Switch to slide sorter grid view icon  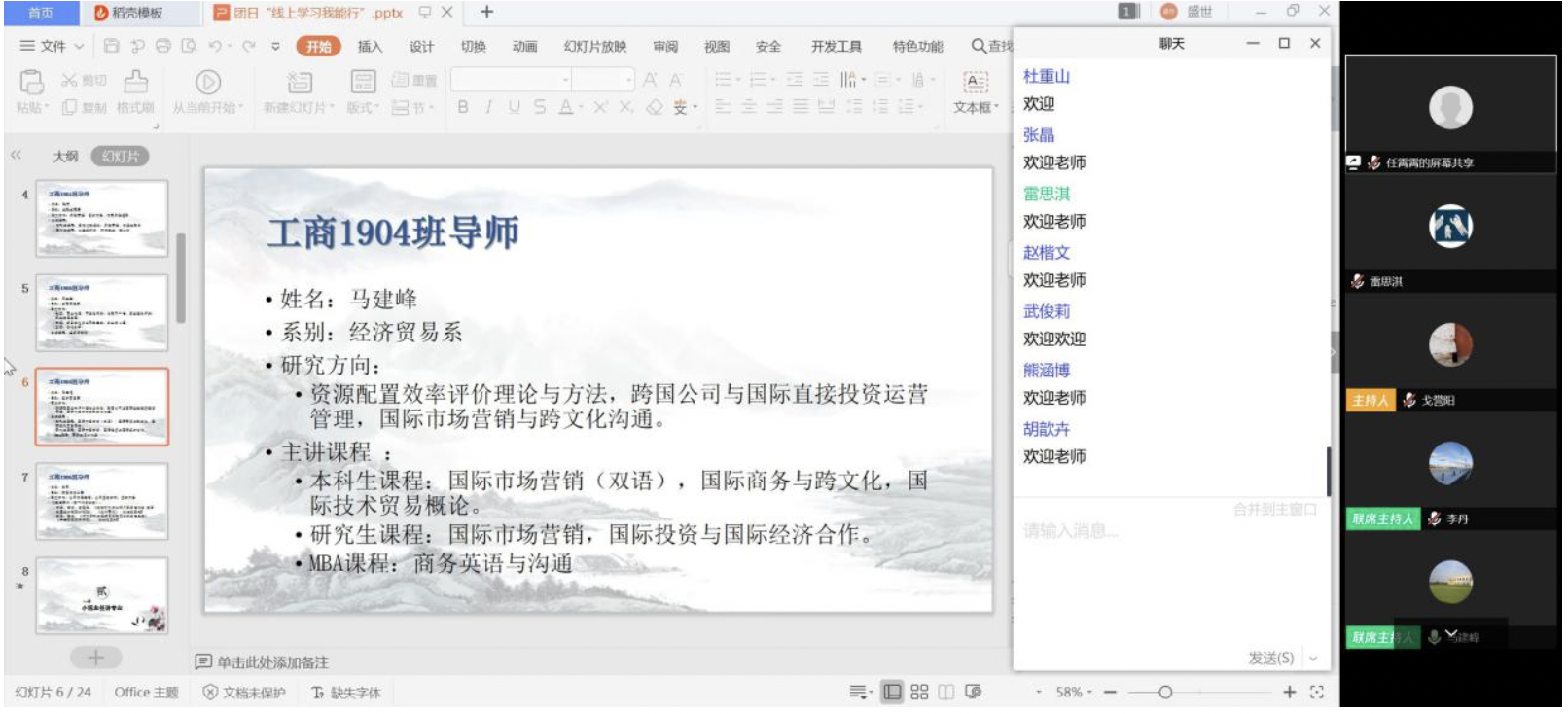coord(919,692)
